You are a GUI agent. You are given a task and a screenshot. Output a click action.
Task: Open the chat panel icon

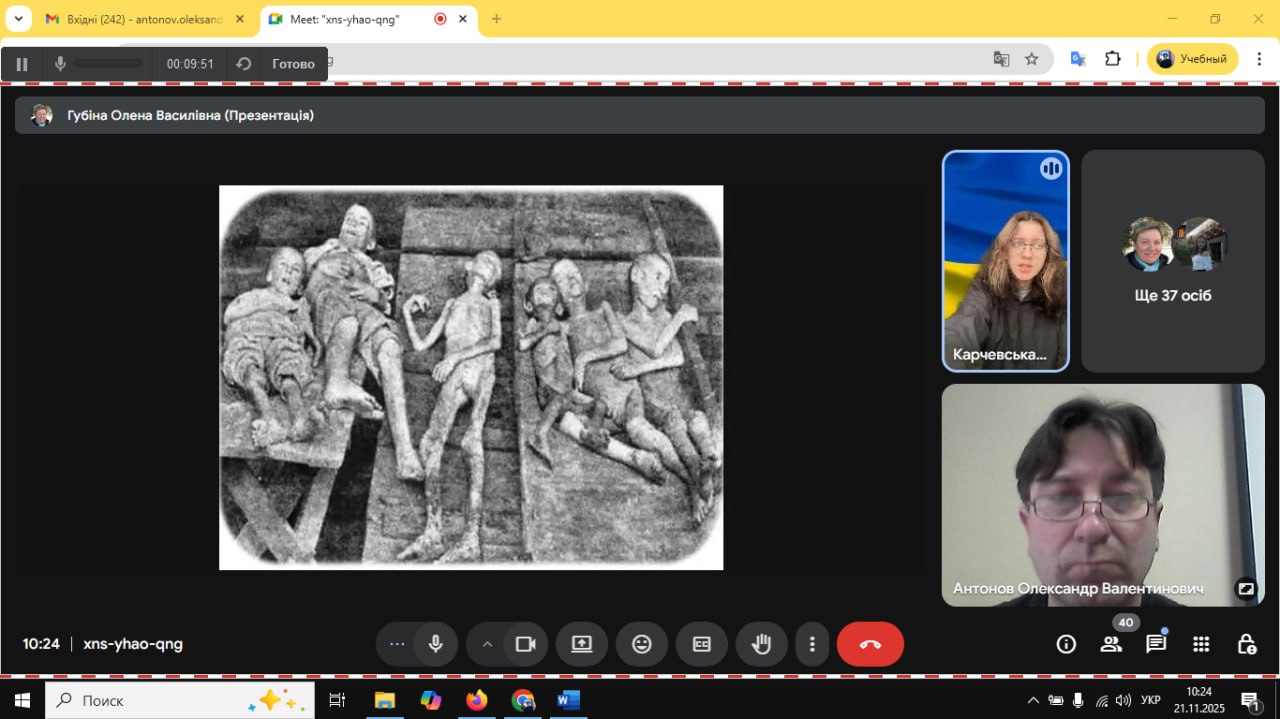coord(1156,644)
